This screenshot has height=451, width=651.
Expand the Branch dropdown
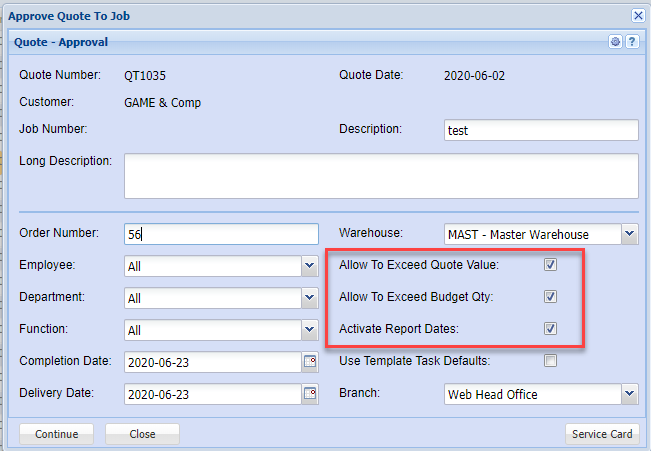pos(629,394)
